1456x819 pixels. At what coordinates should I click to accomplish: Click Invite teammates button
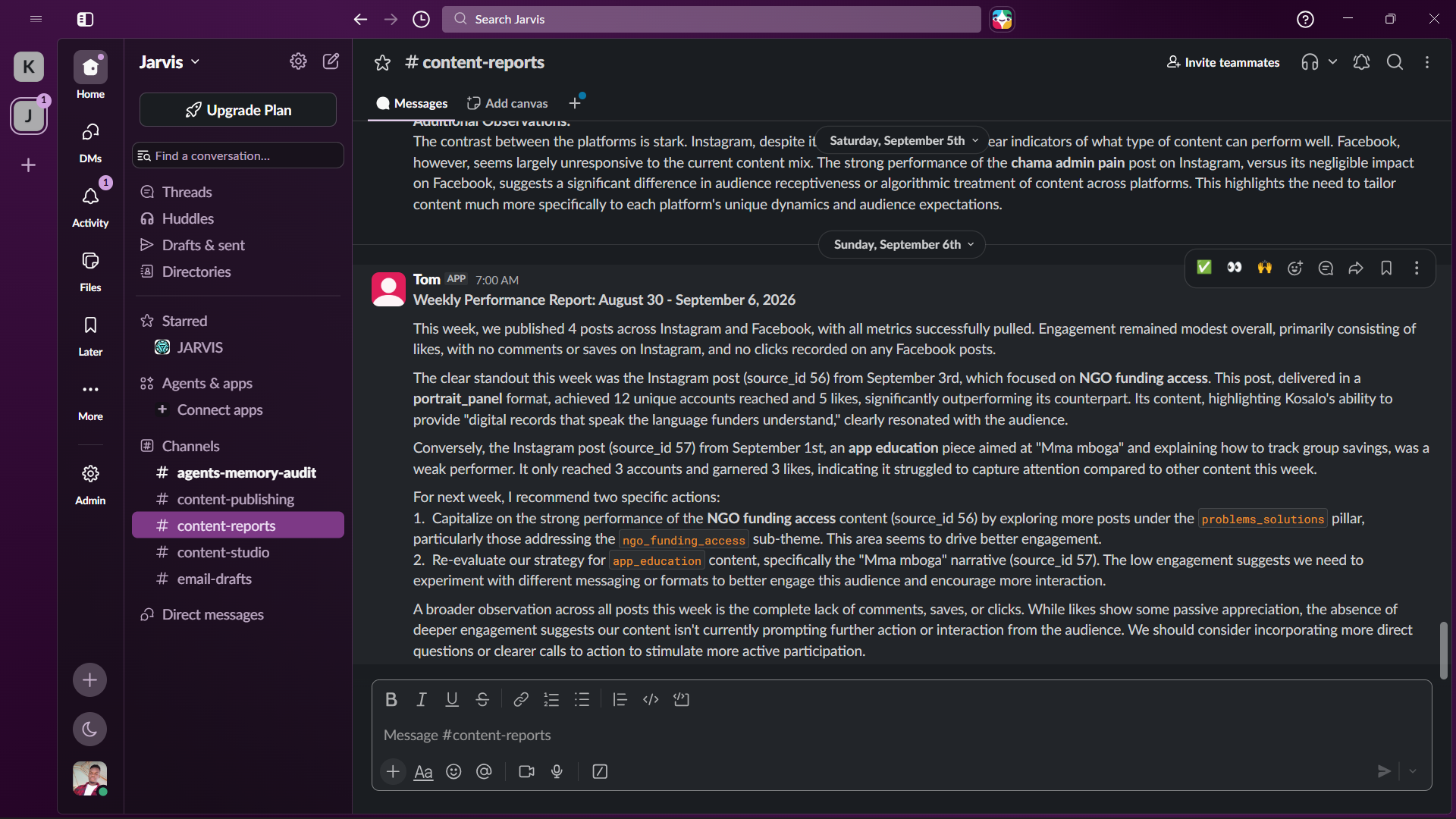click(x=1223, y=62)
